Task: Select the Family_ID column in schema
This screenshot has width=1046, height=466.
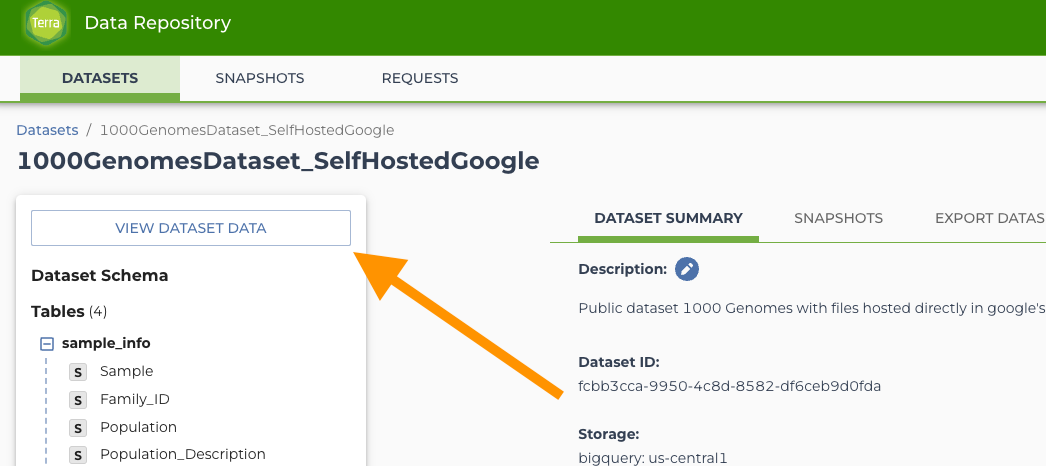Action: click(x=134, y=399)
